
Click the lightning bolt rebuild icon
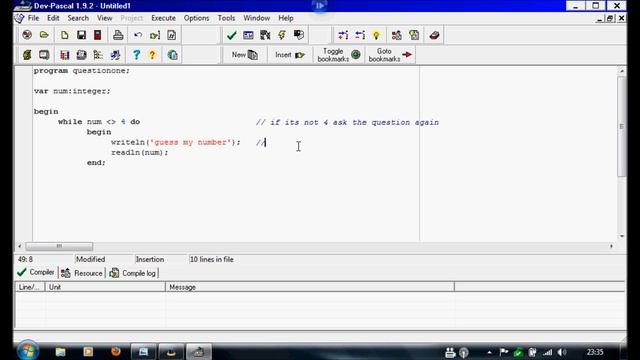(x=282, y=35)
